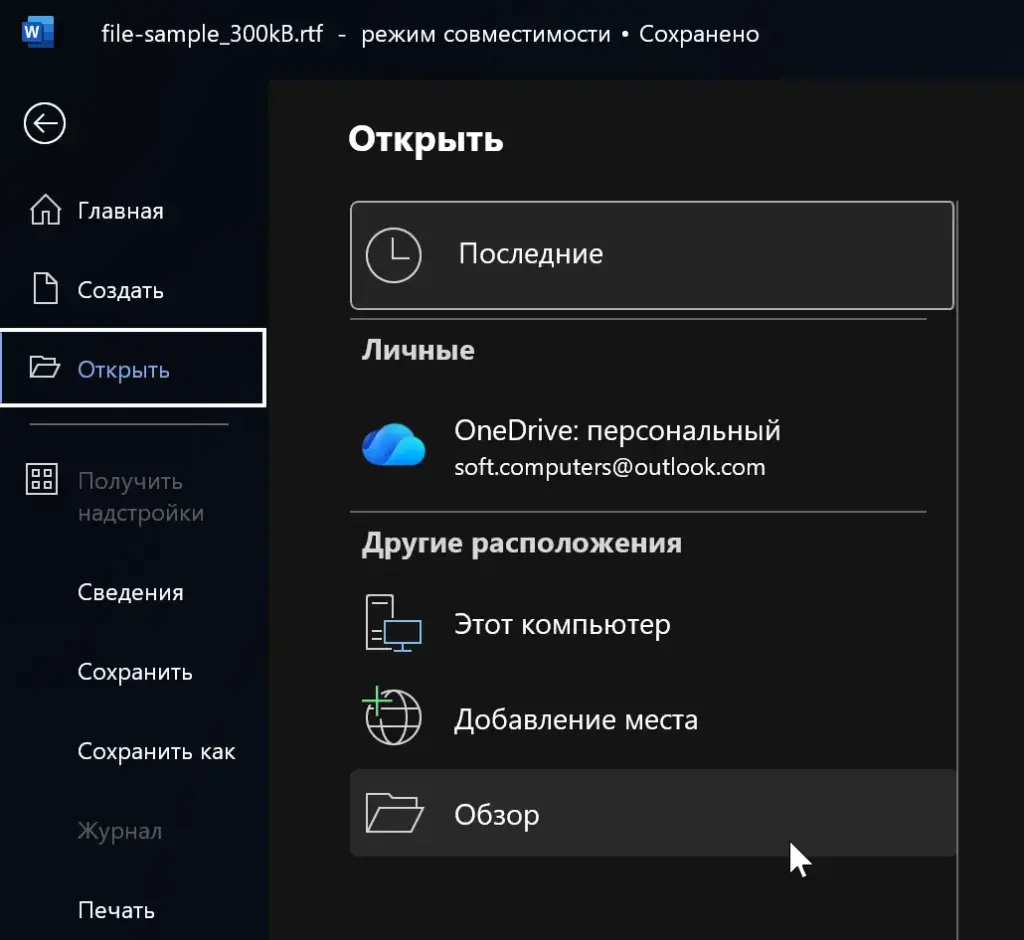
Task: Click the add-ins grid icon
Action: [42, 479]
